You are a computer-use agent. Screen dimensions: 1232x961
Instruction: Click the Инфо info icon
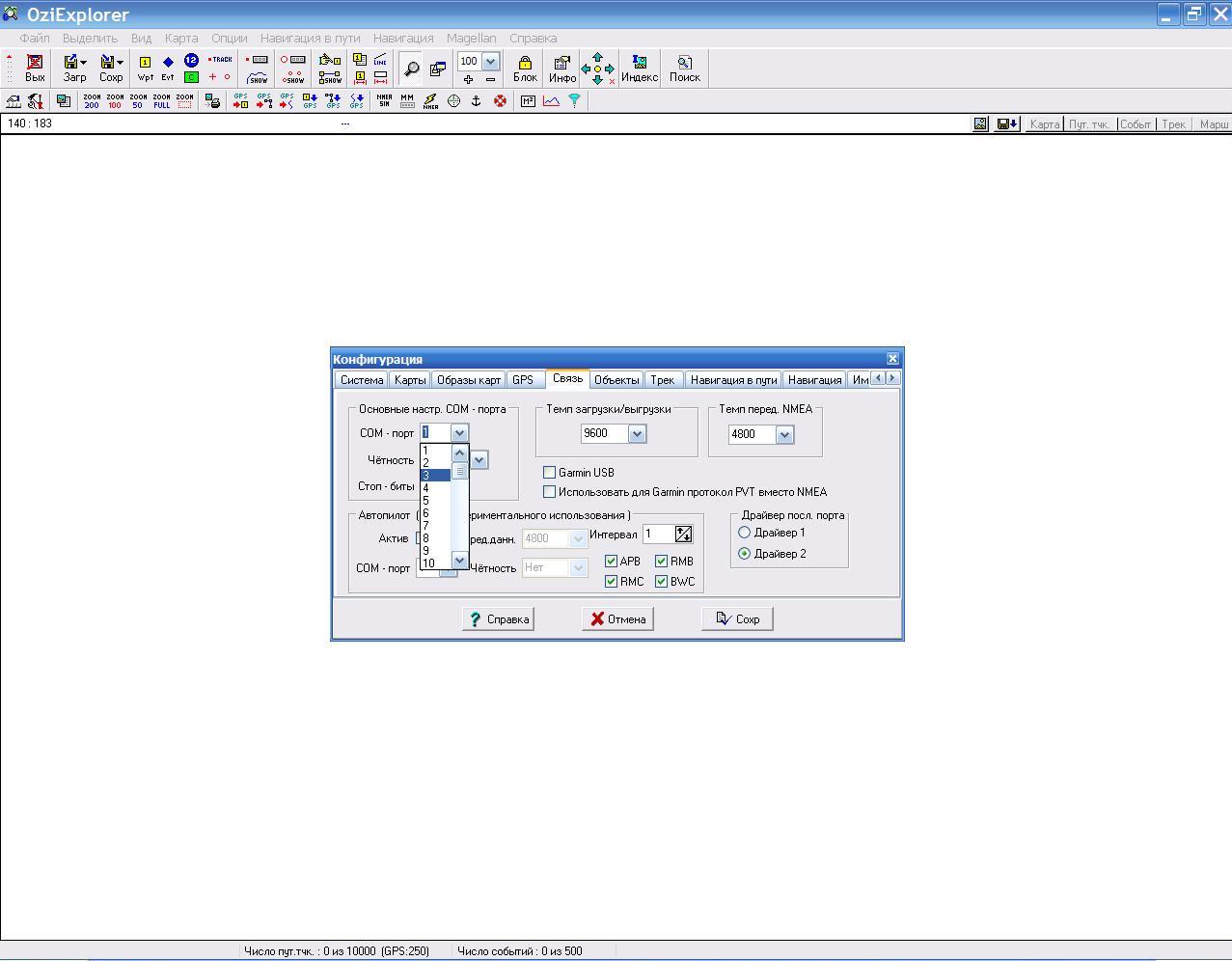pyautogui.click(x=562, y=69)
